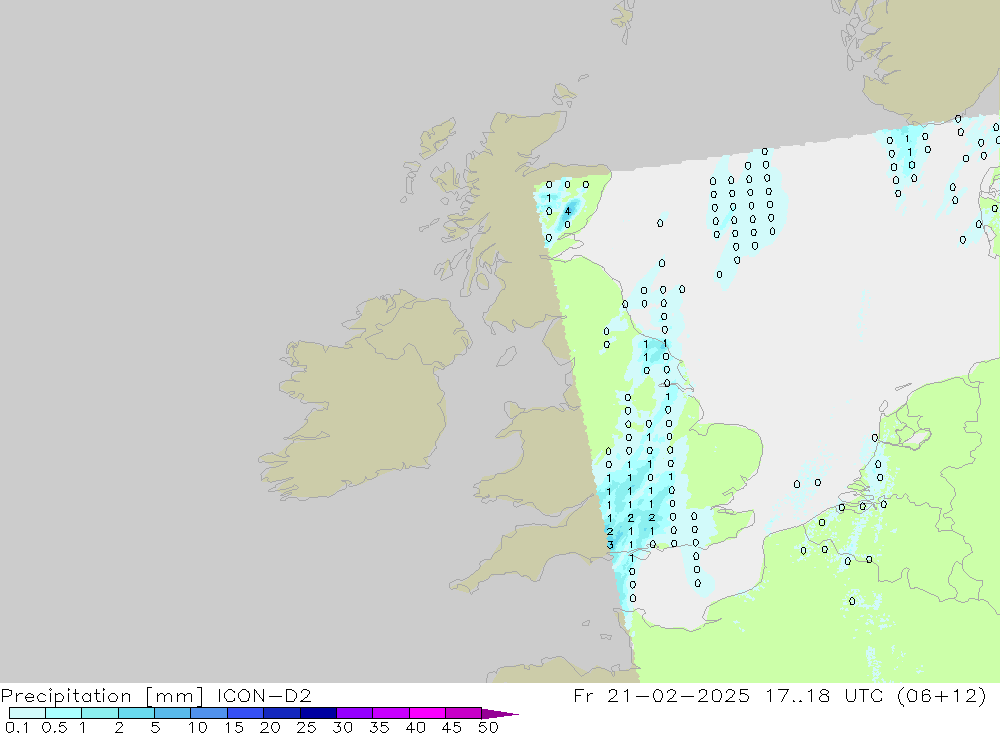Image resolution: width=1000 pixels, height=733 pixels.
Task: Click the 0.1–0.5 mm legend color swatch
Action: tap(27, 713)
